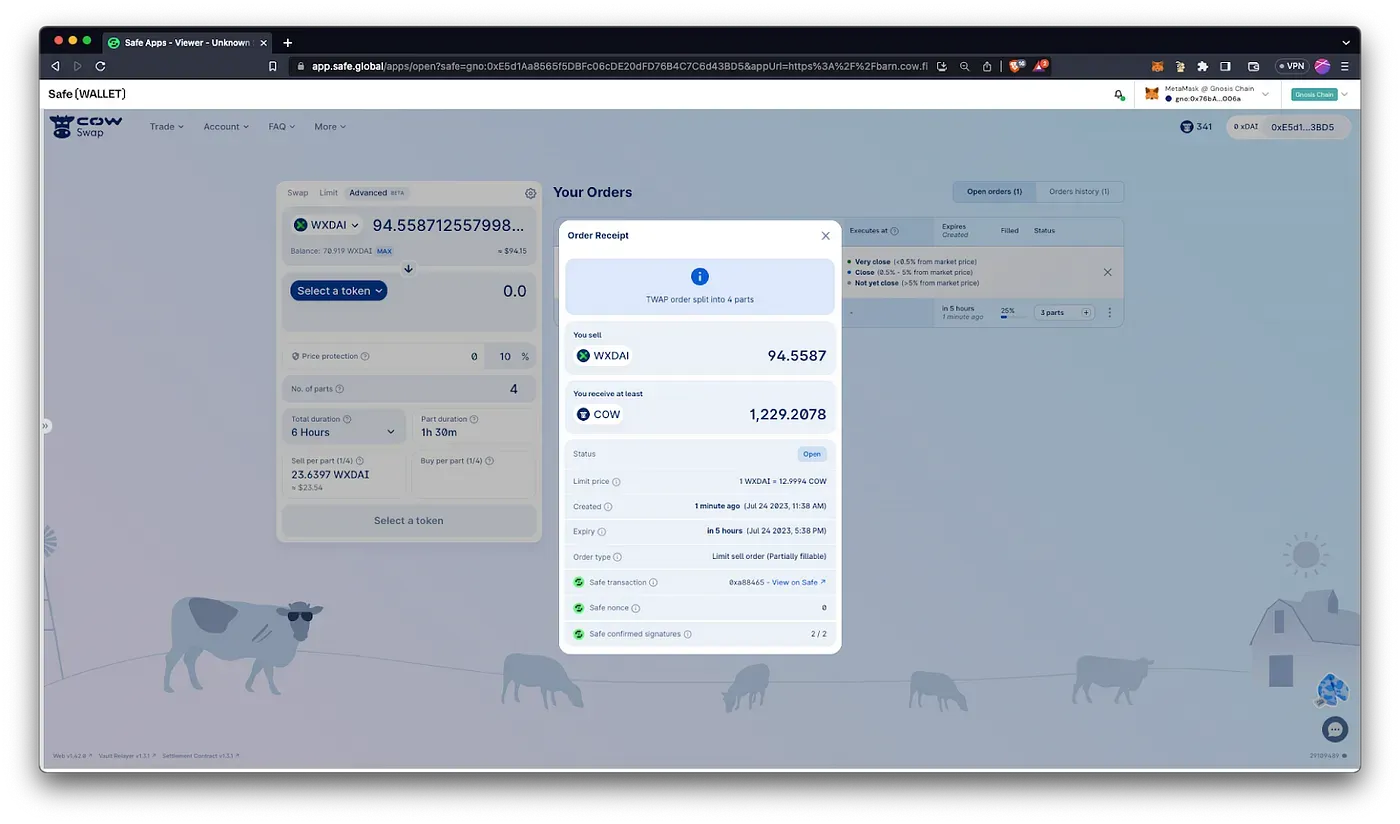Click the green Safe icon beside Safe nonce
Screen dimensions: 1400x824
[578, 608]
